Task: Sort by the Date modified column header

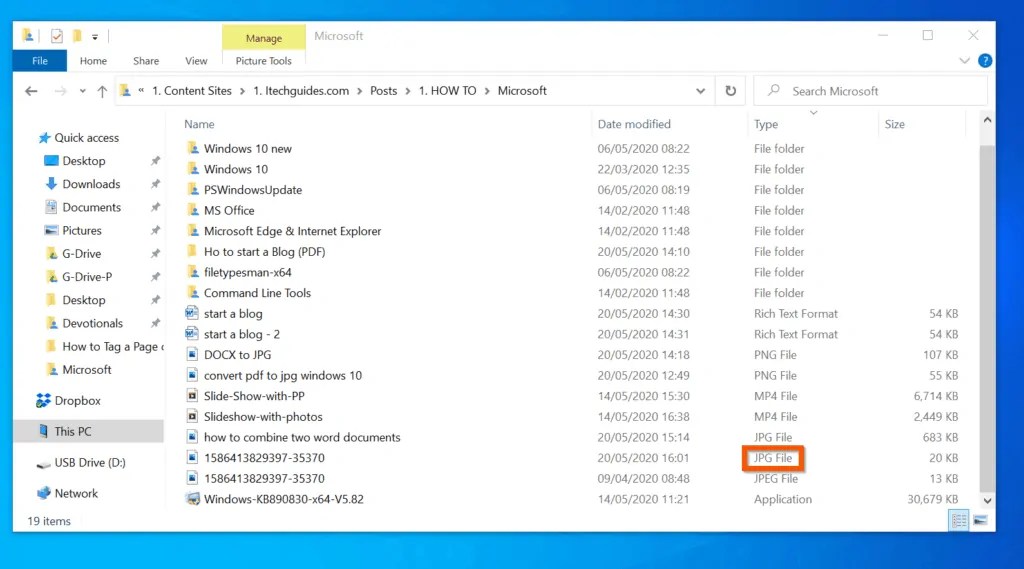Action: 633,124
